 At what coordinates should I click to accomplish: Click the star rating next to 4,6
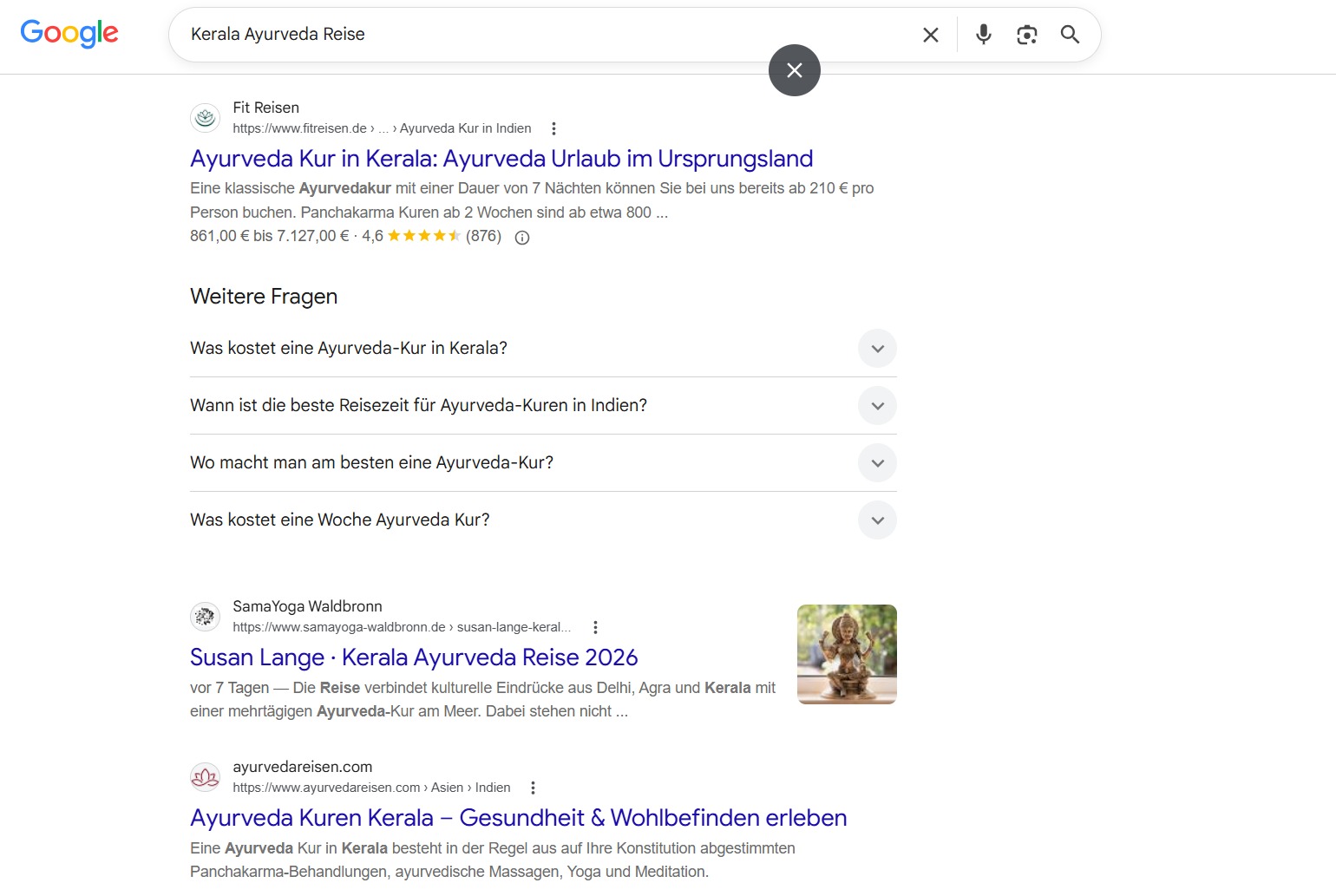[x=423, y=236]
